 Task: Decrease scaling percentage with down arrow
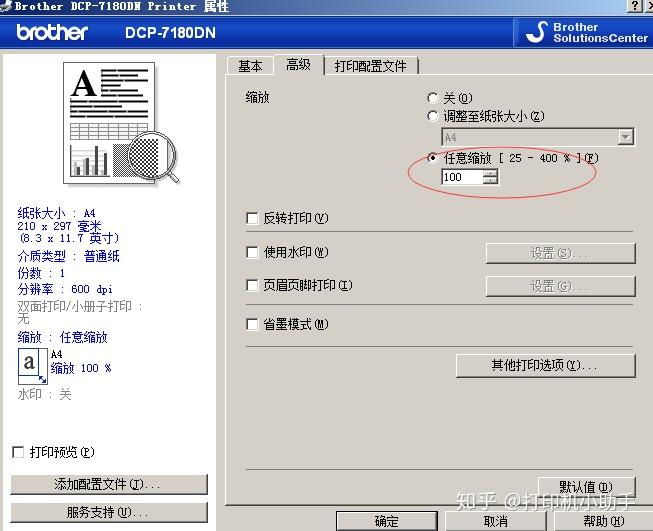tap(491, 180)
